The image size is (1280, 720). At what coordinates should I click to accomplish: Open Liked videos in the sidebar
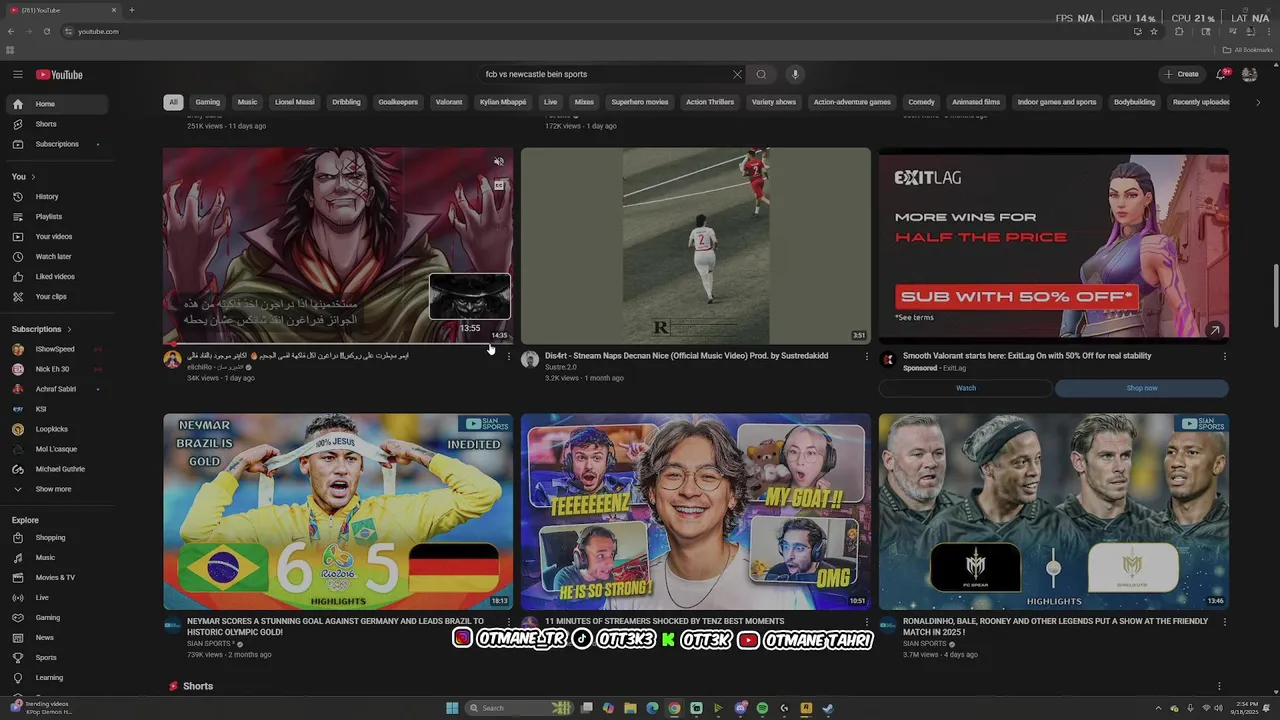click(x=58, y=277)
